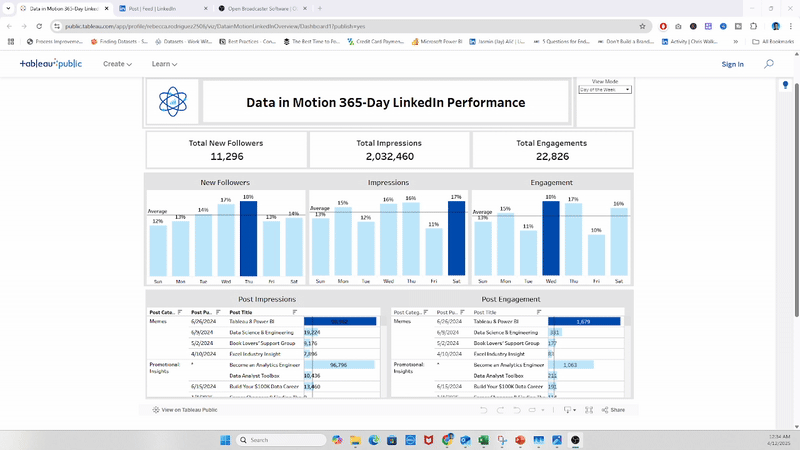Screen dimensions: 800x450
Task: Select the dark blue Wed bar in Engagement
Action: point(551,239)
